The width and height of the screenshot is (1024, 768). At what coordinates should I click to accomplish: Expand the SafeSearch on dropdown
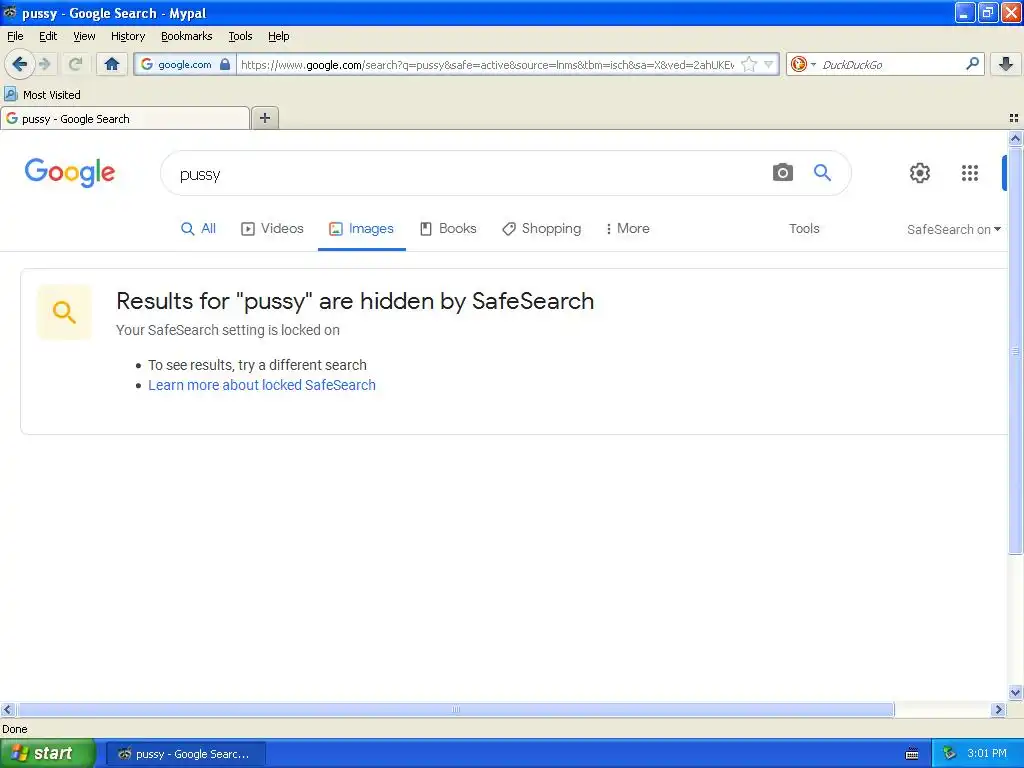(953, 229)
